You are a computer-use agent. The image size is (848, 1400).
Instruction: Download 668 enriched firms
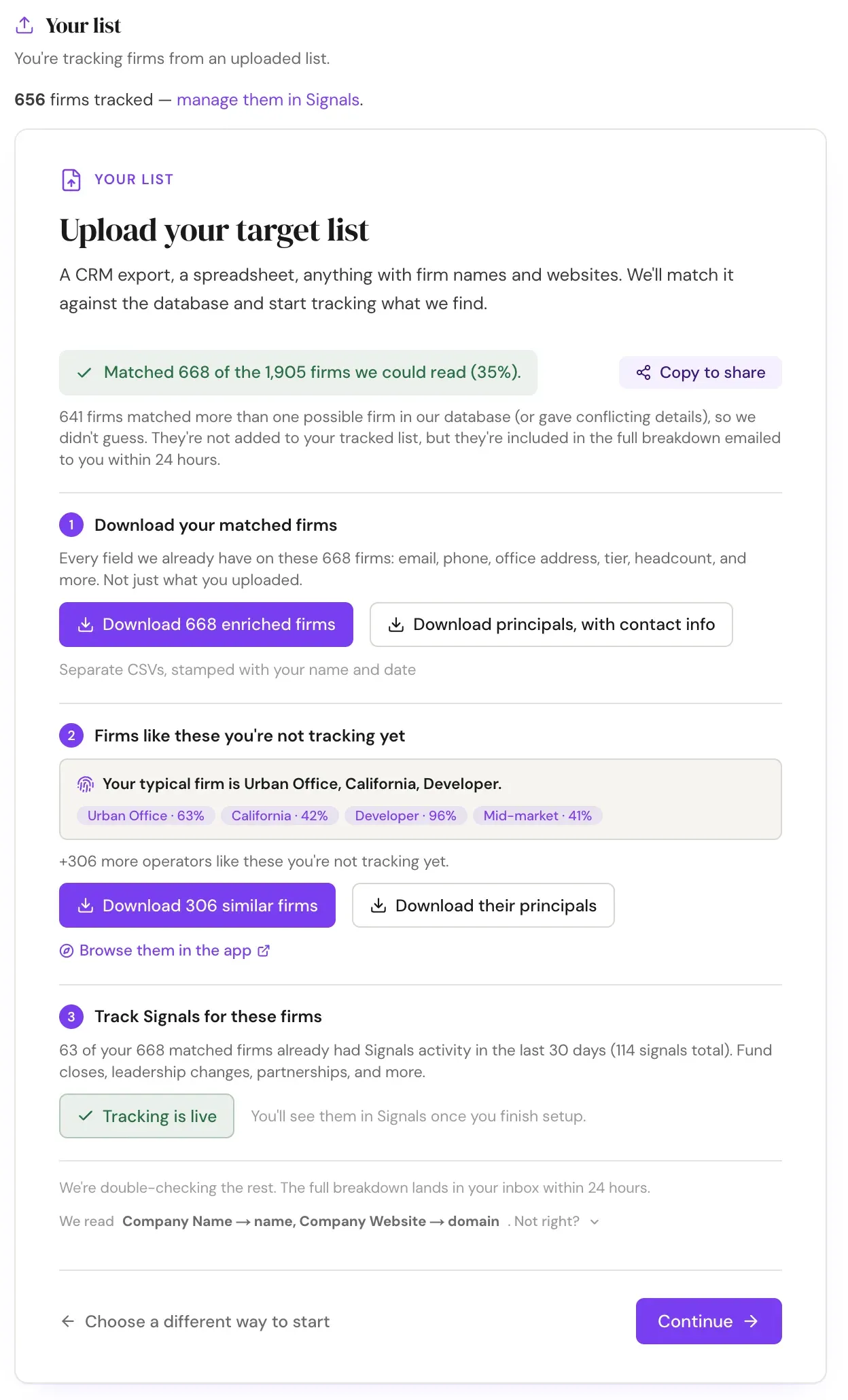(206, 625)
